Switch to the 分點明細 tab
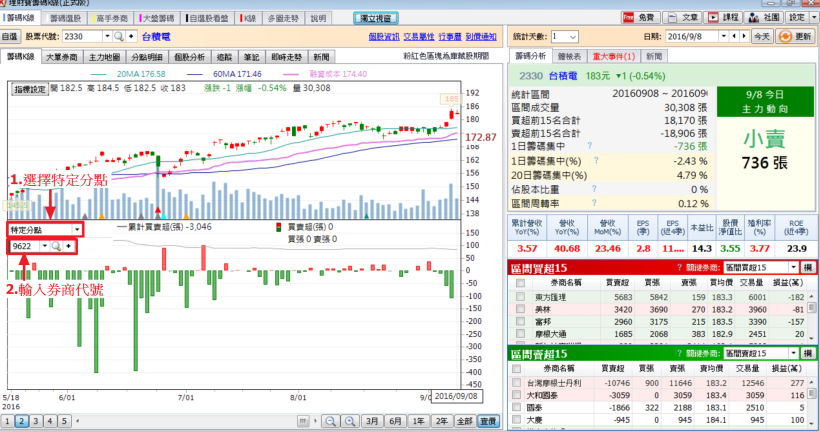The image size is (820, 432). 146,57
